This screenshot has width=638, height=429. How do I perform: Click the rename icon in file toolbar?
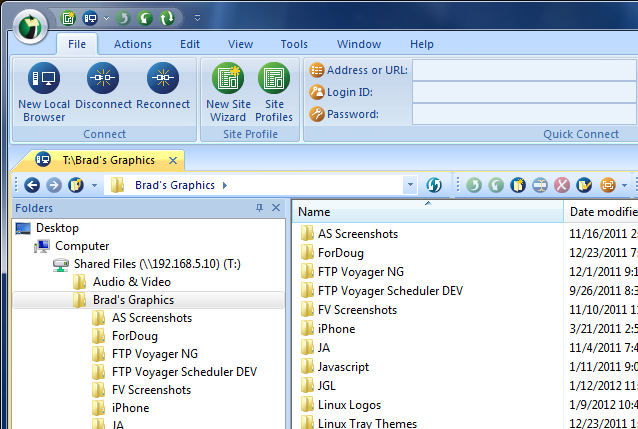click(x=540, y=185)
